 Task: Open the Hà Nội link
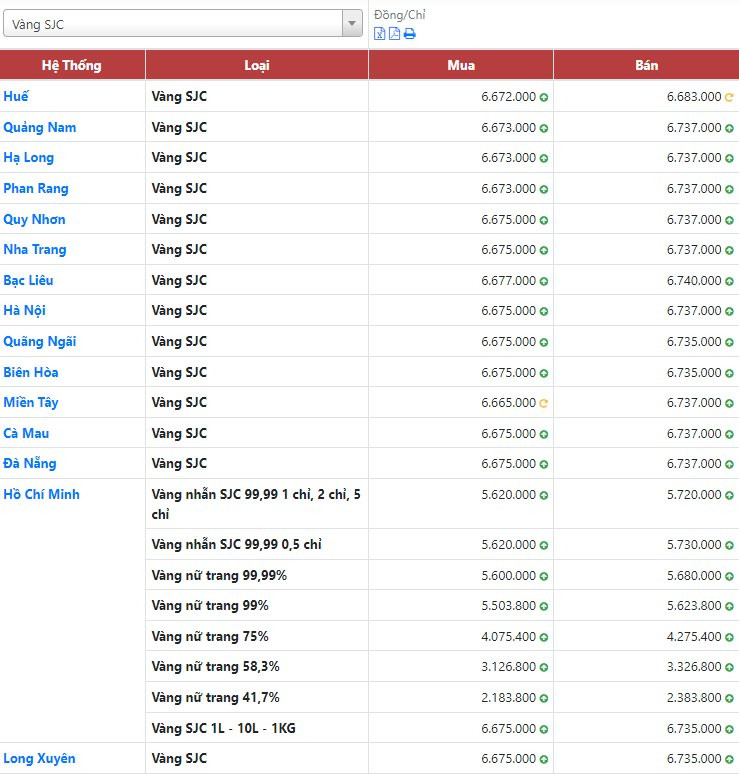click(24, 310)
